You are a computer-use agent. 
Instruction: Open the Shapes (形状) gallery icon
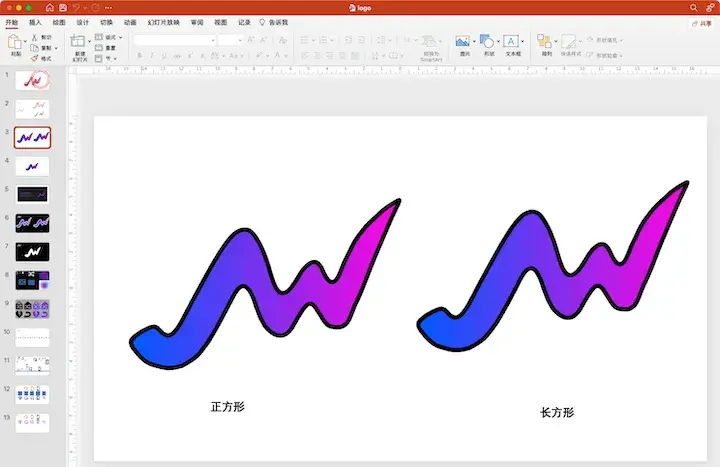click(x=487, y=41)
